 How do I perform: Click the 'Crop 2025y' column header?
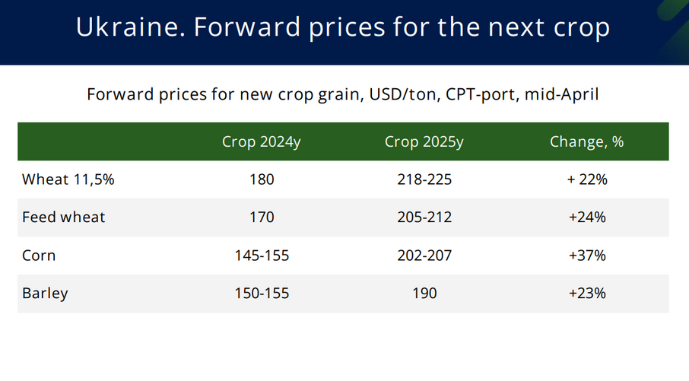(x=424, y=142)
